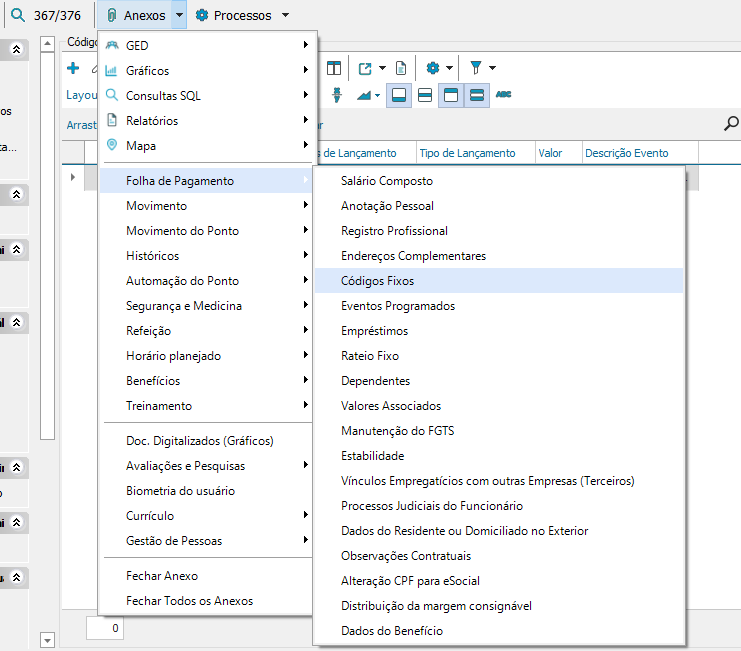Click the Empréstimos submenu entry

click(374, 331)
